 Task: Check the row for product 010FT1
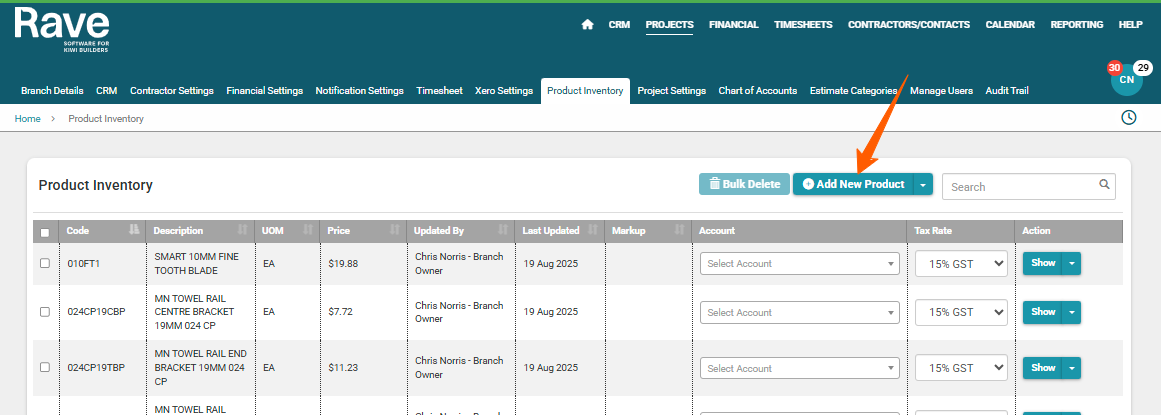tap(45, 263)
